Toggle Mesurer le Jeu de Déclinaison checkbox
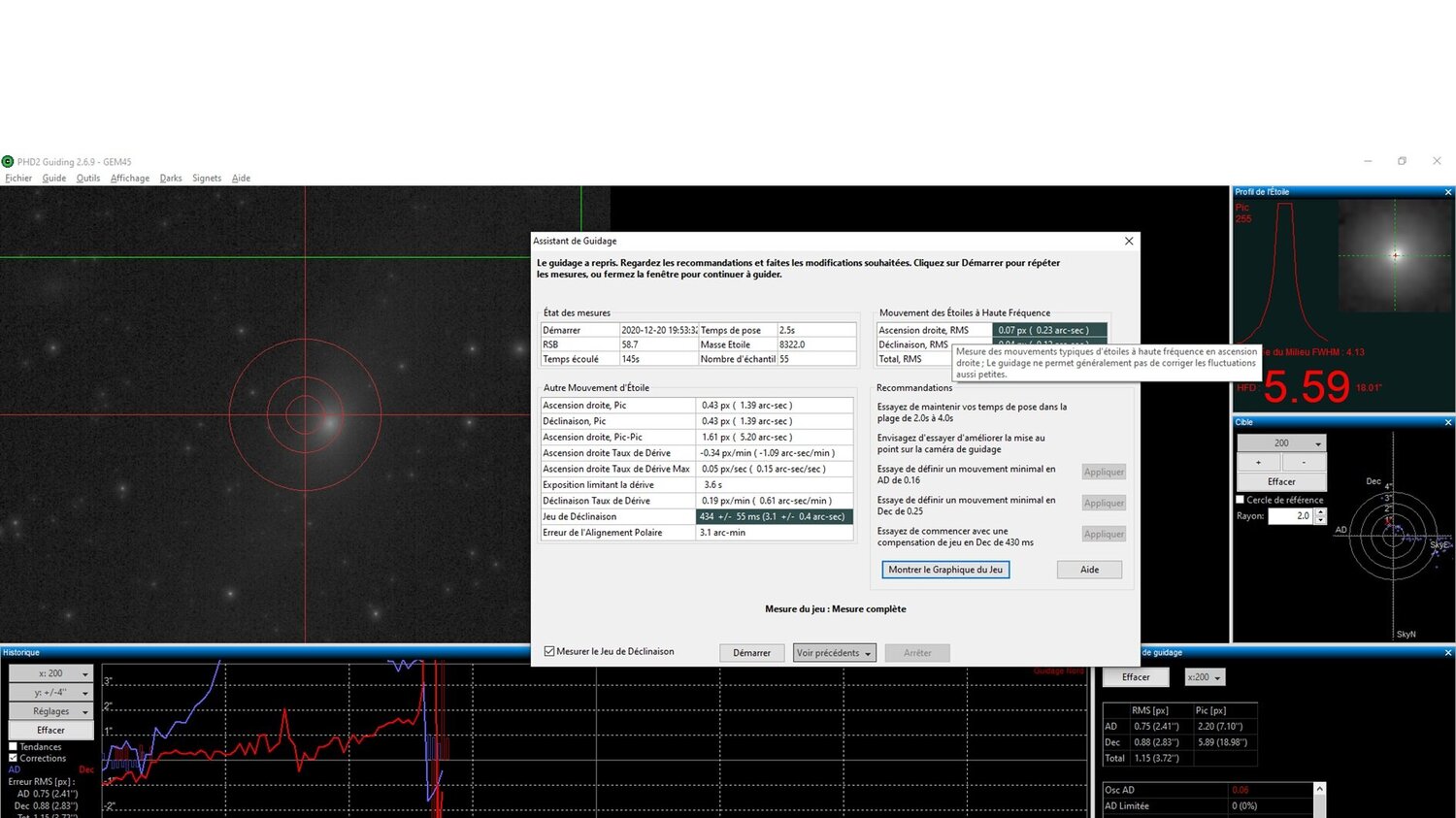 coord(549,652)
